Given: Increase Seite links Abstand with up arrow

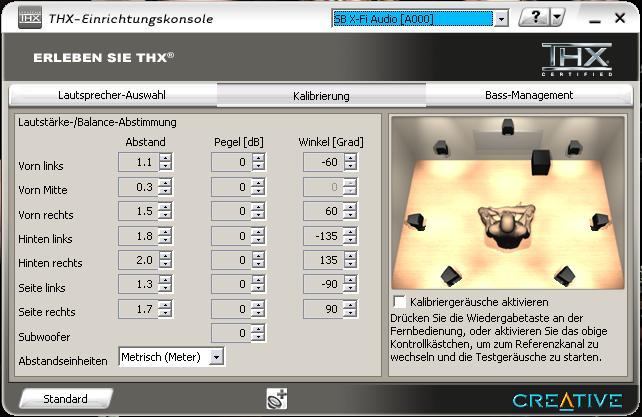Looking at the screenshot, I should click(165, 279).
